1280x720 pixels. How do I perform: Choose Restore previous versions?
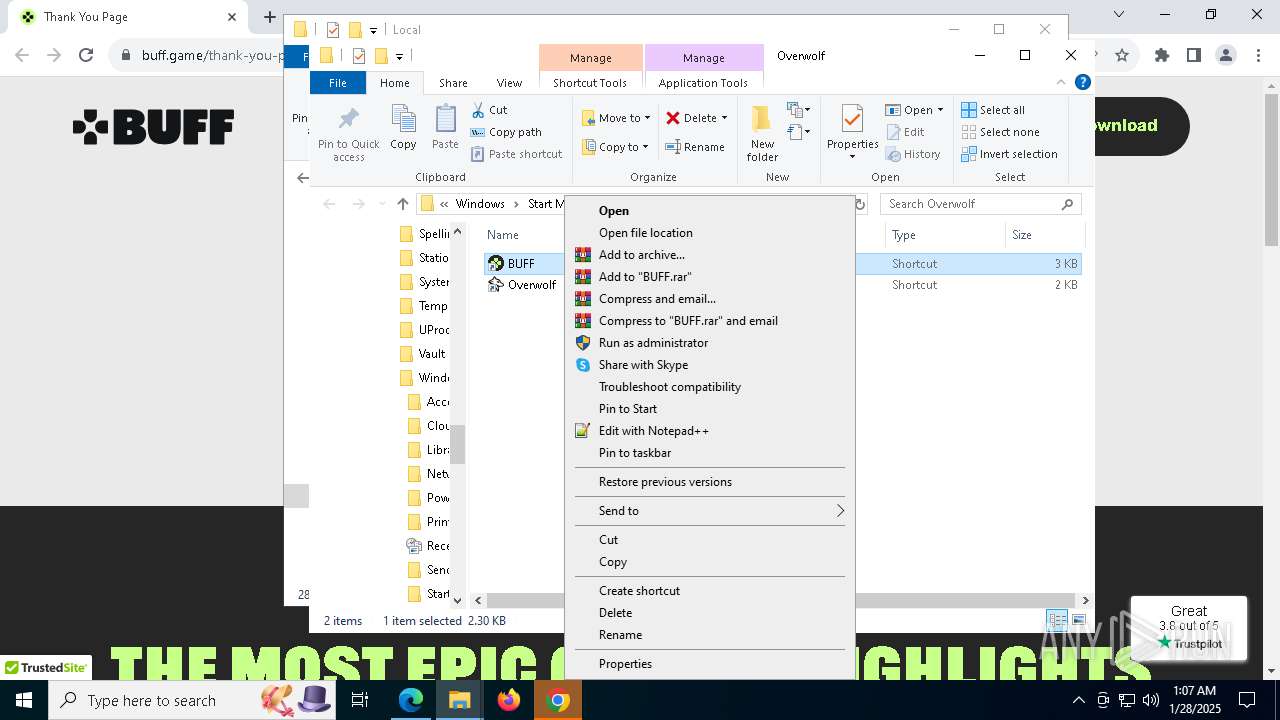point(710,482)
